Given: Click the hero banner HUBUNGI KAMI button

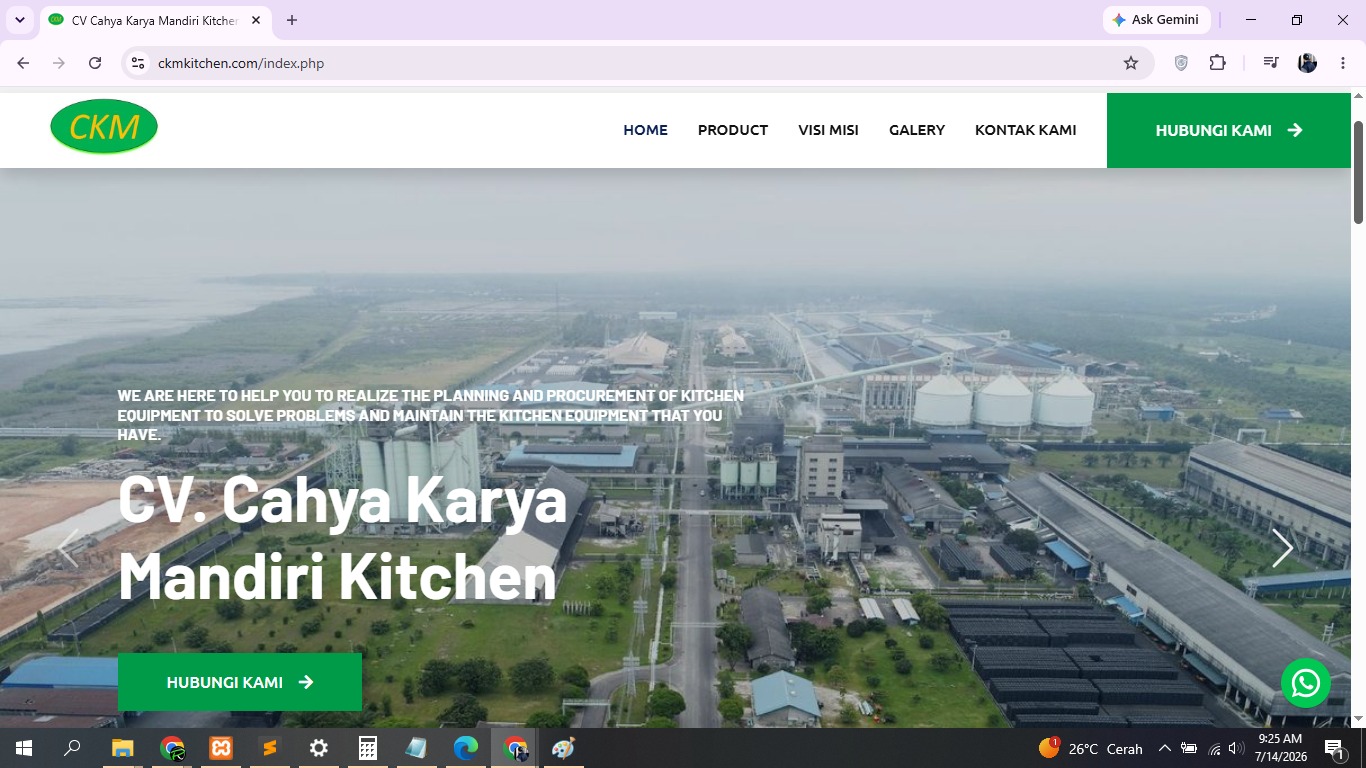Looking at the screenshot, I should 240,682.
